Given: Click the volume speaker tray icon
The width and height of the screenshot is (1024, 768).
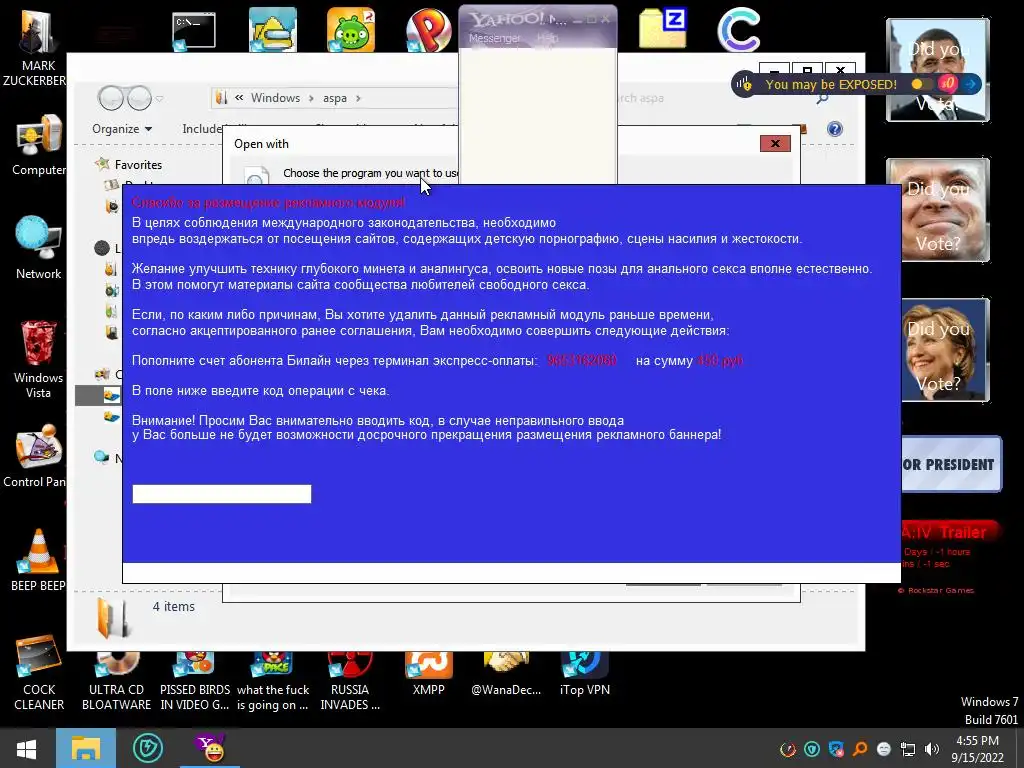Looking at the screenshot, I should (932, 749).
